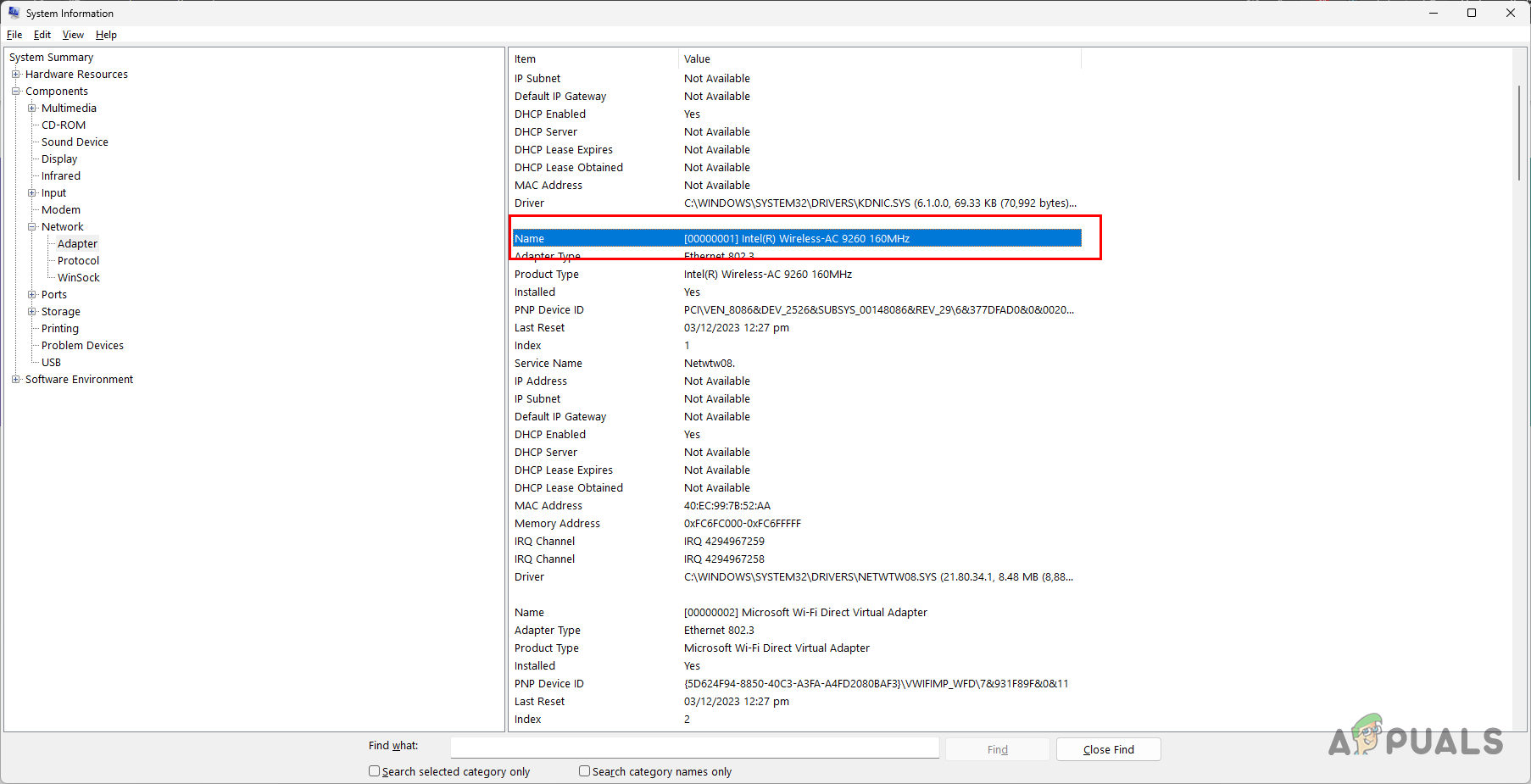1531x784 pixels.
Task: Select the Adapter tree item
Action: (x=77, y=243)
